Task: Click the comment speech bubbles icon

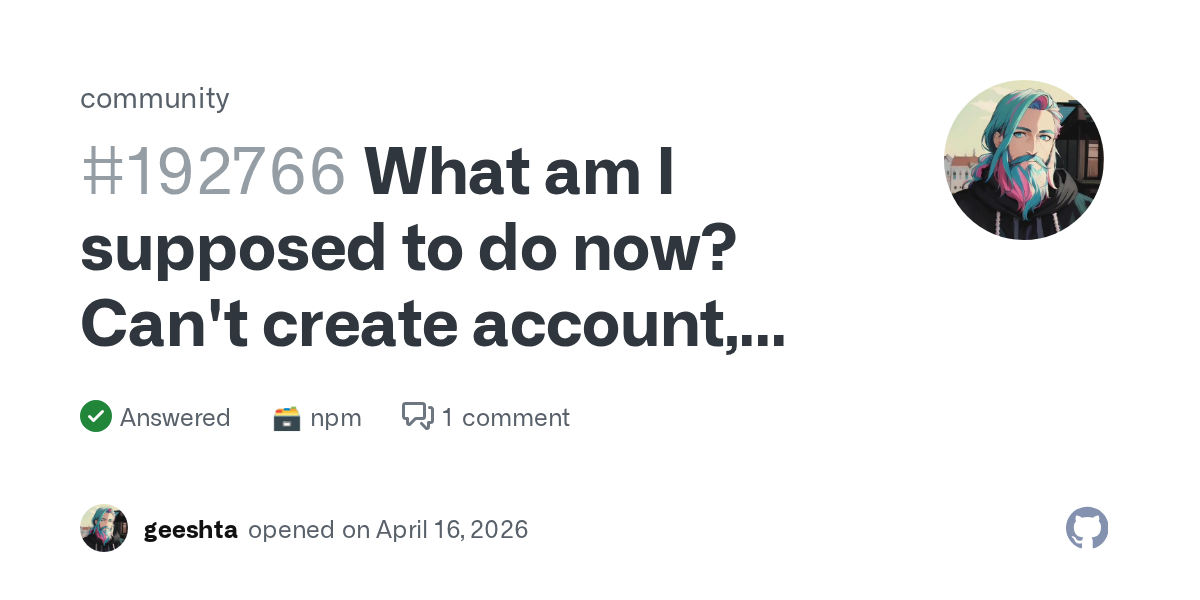Action: click(x=417, y=416)
